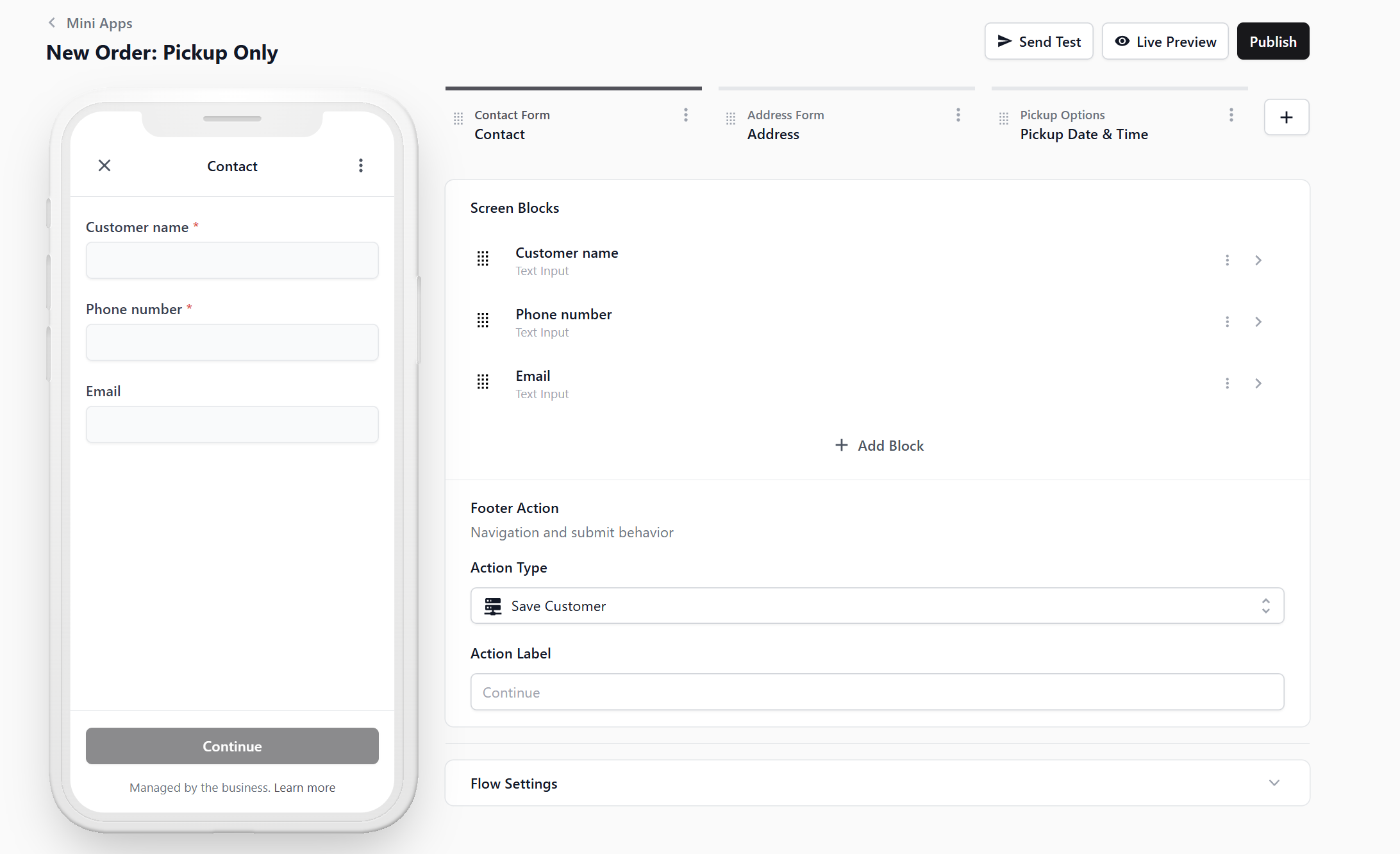The image size is (1400, 854).
Task: Open Pickup Options tab kebab menu
Action: [1231, 115]
